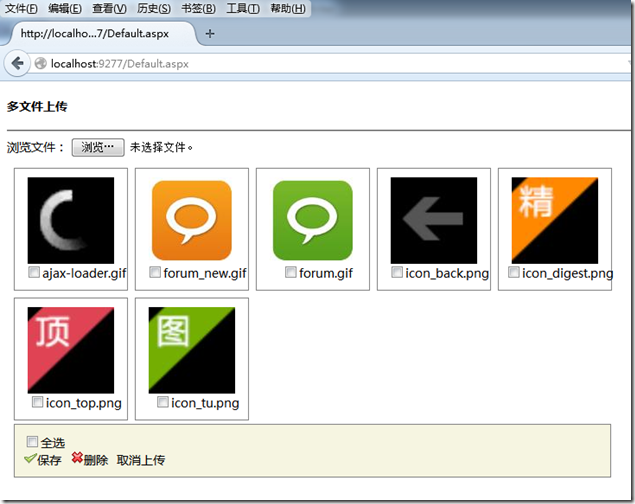Check the icon_tu.png checkbox
The image size is (635, 504).
(163, 402)
